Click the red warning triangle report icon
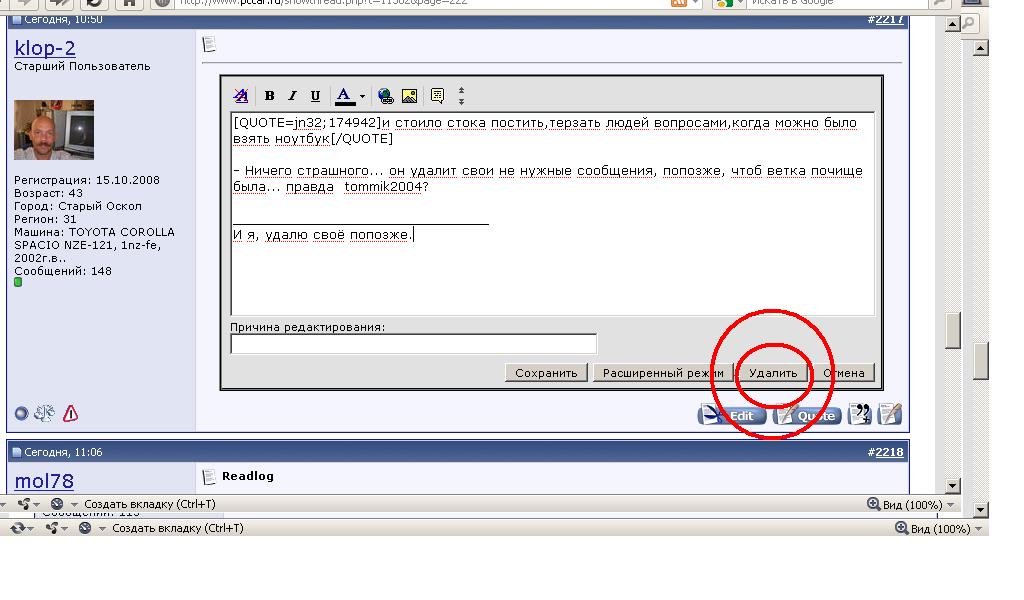The height and width of the screenshot is (600, 1024). pyautogui.click(x=71, y=413)
